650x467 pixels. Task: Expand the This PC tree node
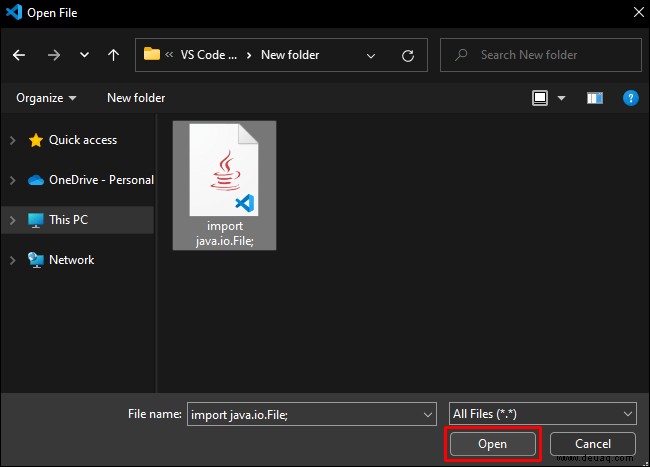pyautogui.click(x=12, y=220)
